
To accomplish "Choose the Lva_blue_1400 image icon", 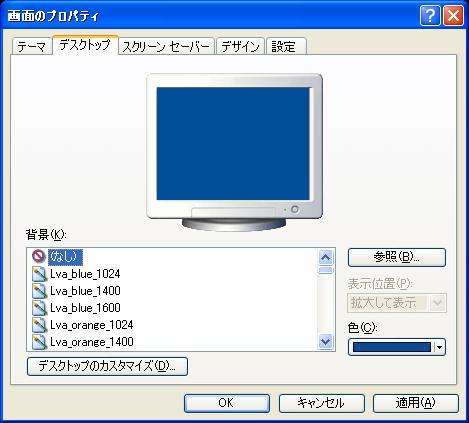I will [39, 291].
